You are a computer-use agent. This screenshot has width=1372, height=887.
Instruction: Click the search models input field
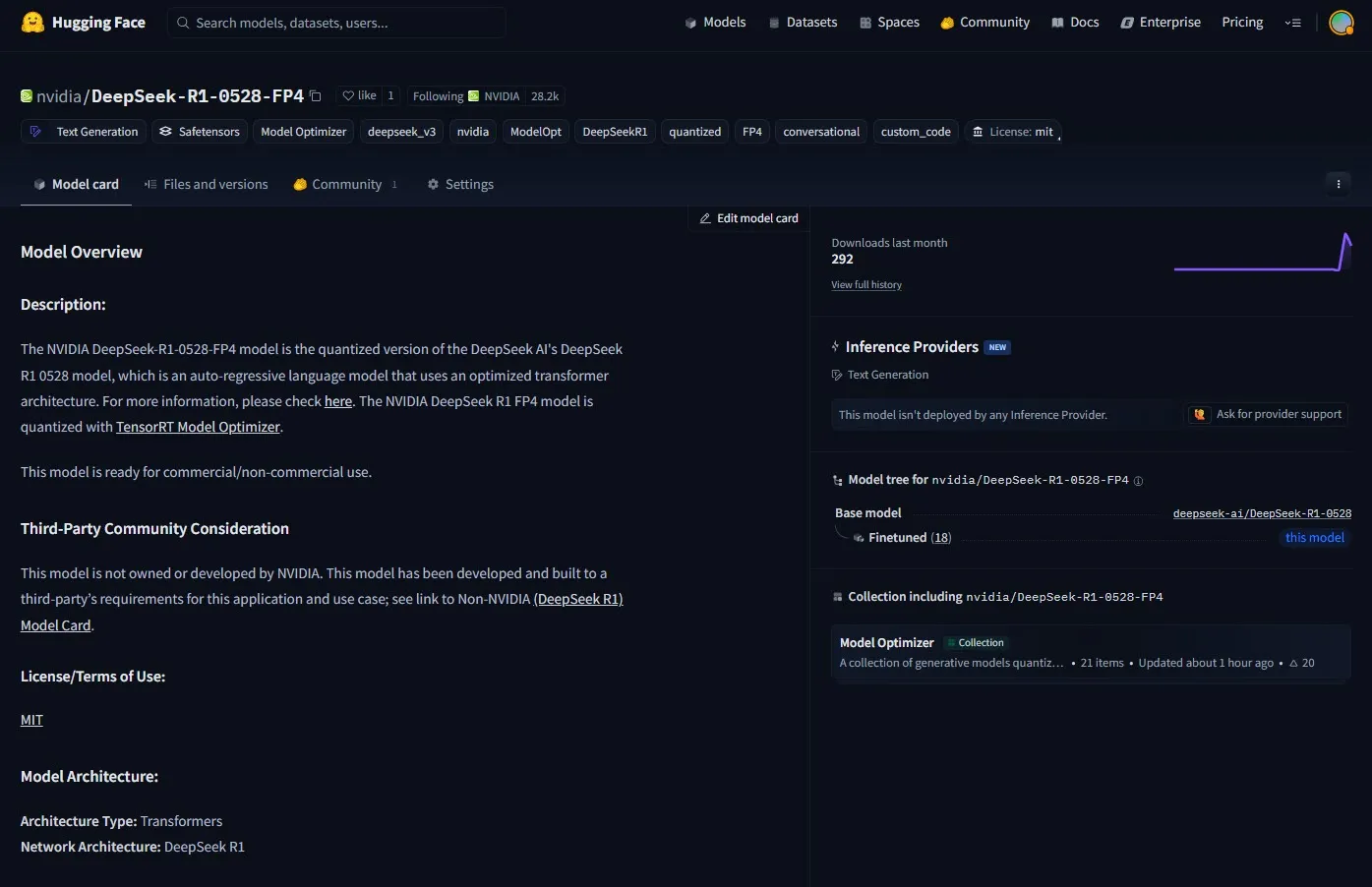pyautogui.click(x=336, y=23)
